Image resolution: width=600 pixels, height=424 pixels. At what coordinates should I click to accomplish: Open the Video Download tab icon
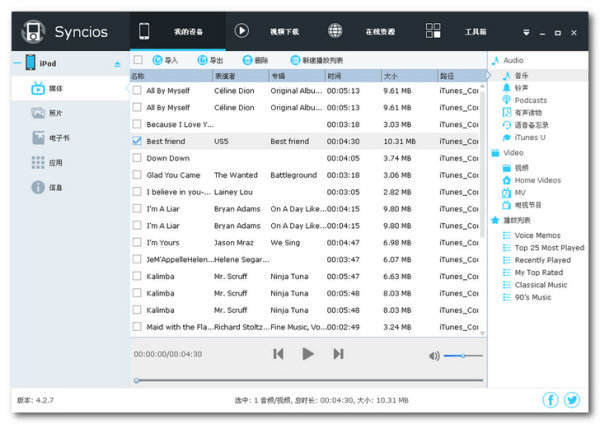tap(241, 30)
